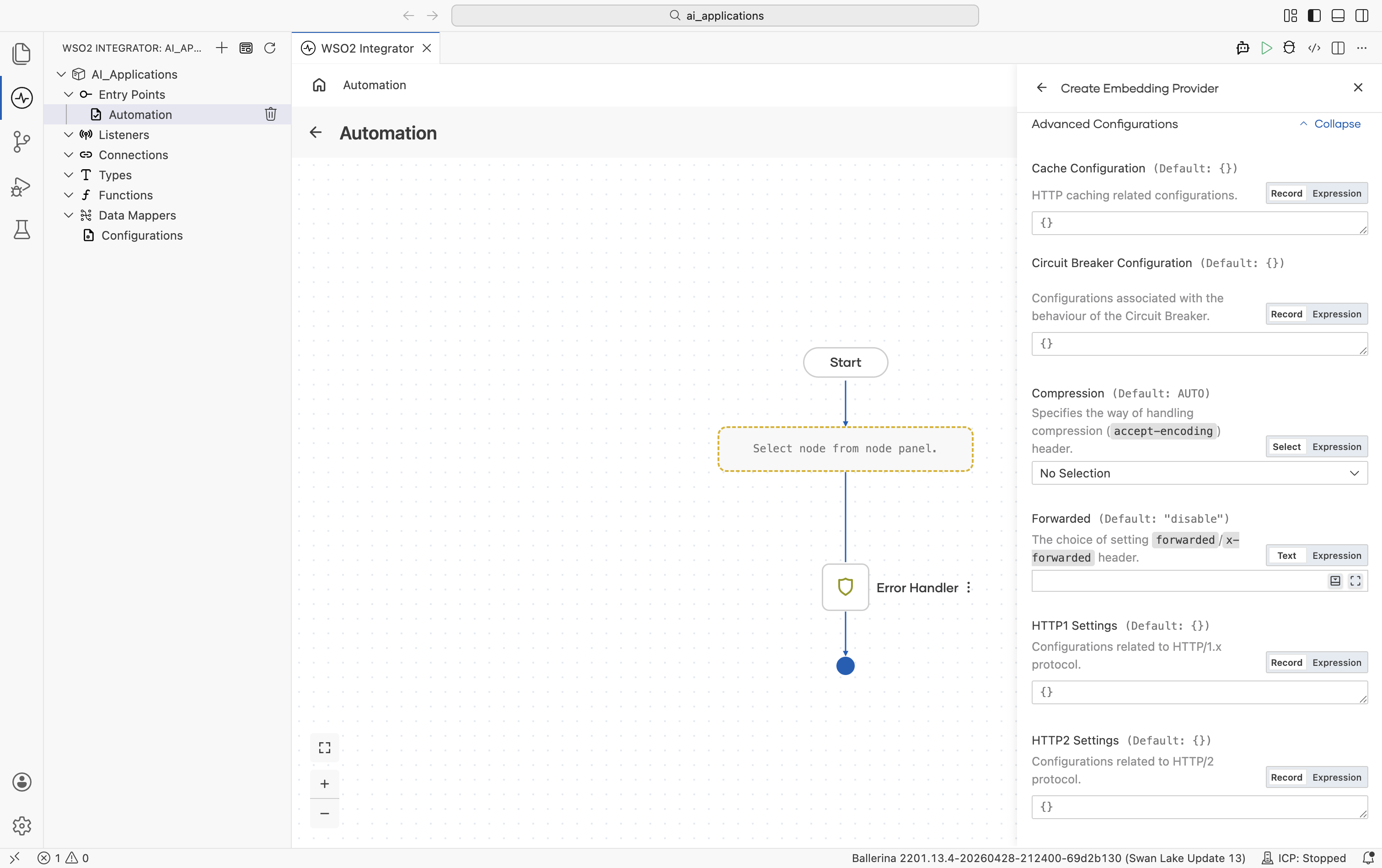
Task: Run the integration with the green play icon
Action: point(1267,48)
